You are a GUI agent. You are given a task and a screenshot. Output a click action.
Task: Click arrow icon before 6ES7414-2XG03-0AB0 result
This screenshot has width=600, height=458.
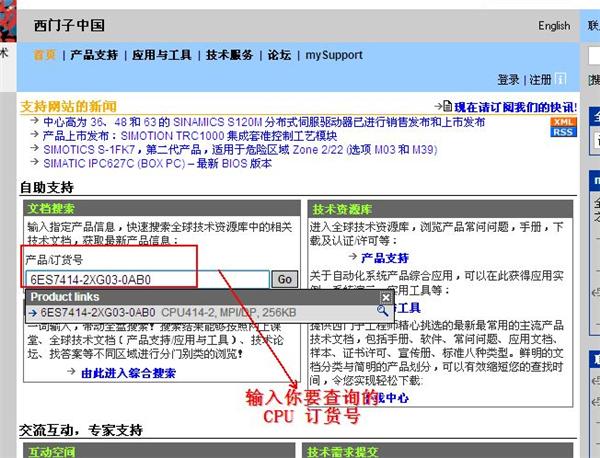(33, 313)
